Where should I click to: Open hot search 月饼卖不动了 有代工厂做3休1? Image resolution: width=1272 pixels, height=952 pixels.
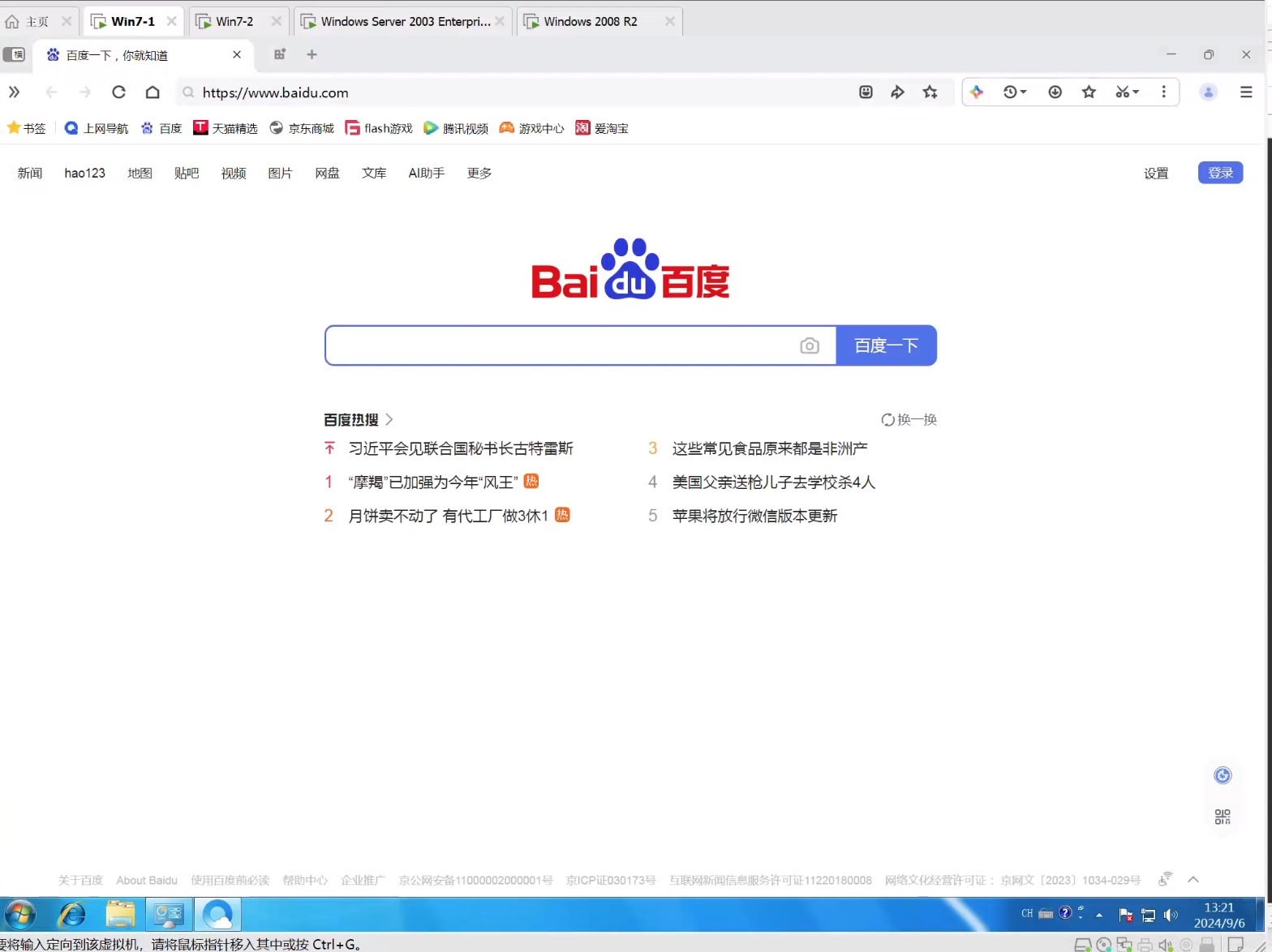[x=449, y=516]
